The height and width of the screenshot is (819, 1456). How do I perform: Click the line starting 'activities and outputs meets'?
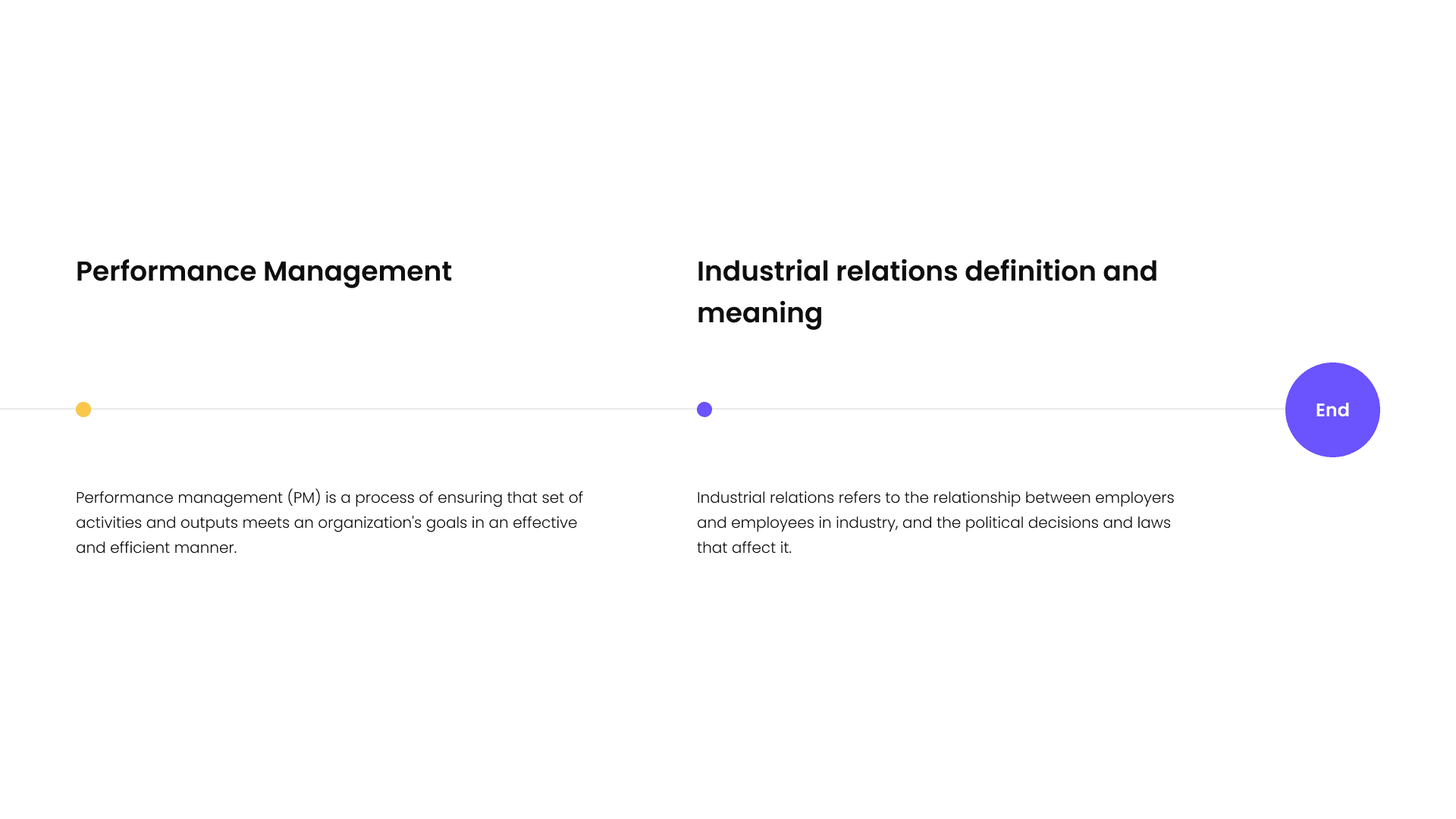tap(326, 522)
